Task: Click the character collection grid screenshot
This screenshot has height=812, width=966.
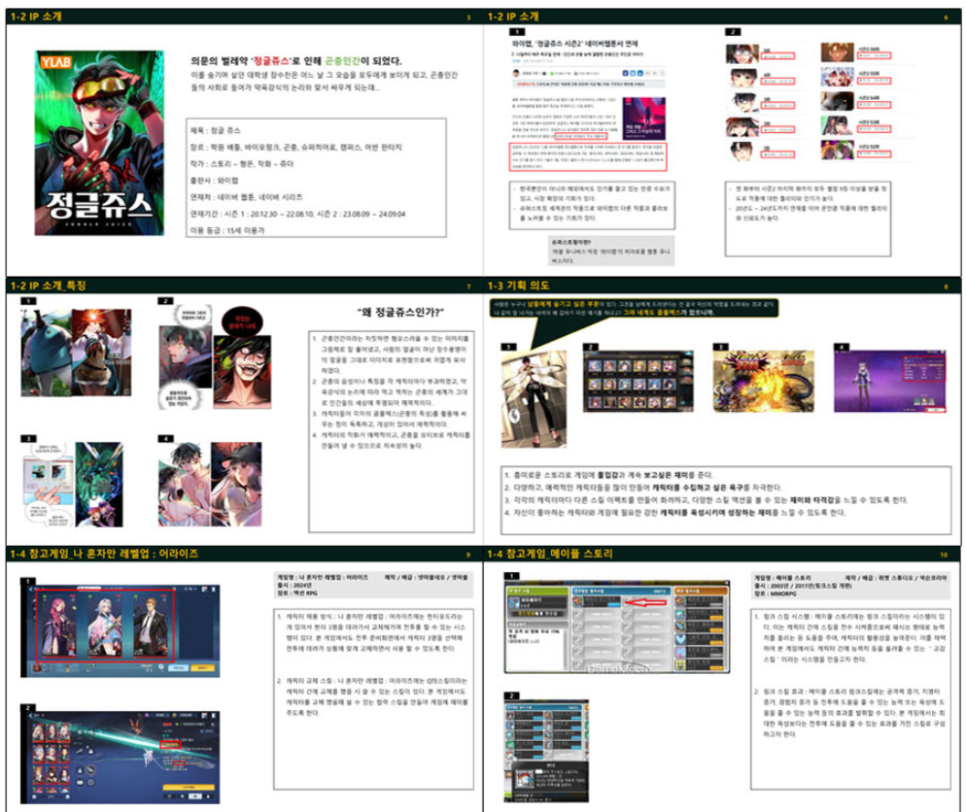Action: [638, 381]
